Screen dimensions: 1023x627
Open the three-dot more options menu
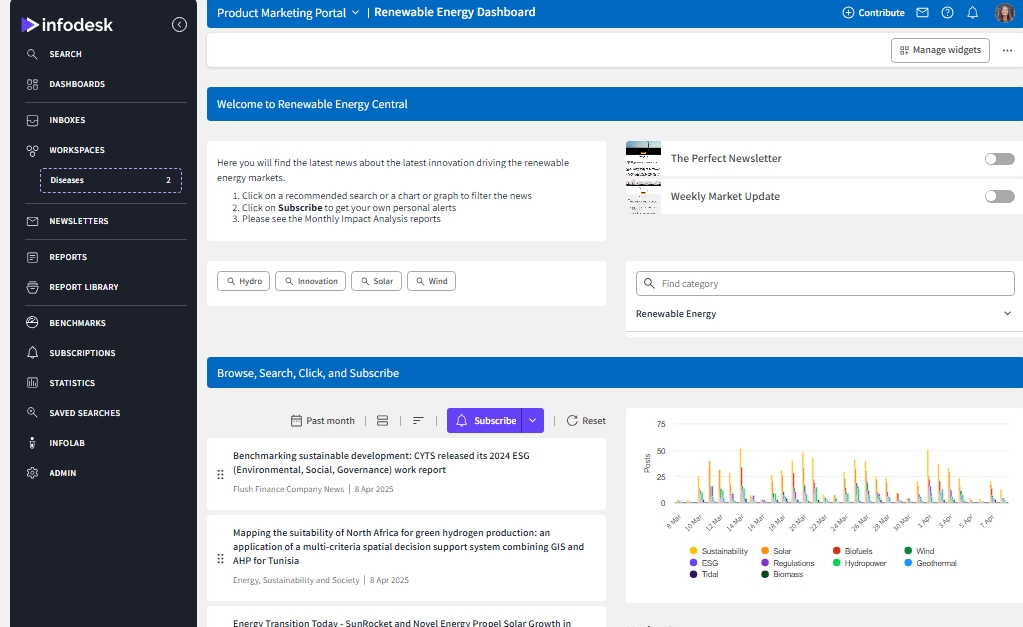[x=1007, y=50]
